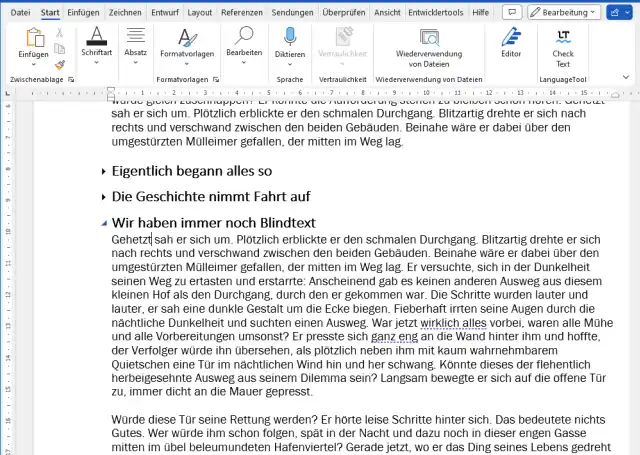Collapse 'Wir haben immer noch Blindtext' heading
This screenshot has width=640, height=455.
coord(103,223)
